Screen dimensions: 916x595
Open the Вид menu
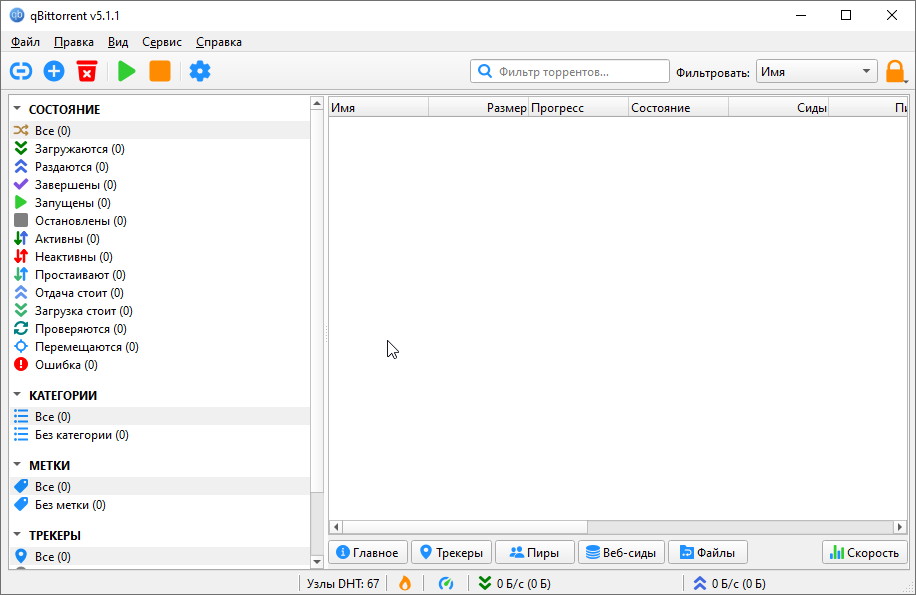(118, 42)
